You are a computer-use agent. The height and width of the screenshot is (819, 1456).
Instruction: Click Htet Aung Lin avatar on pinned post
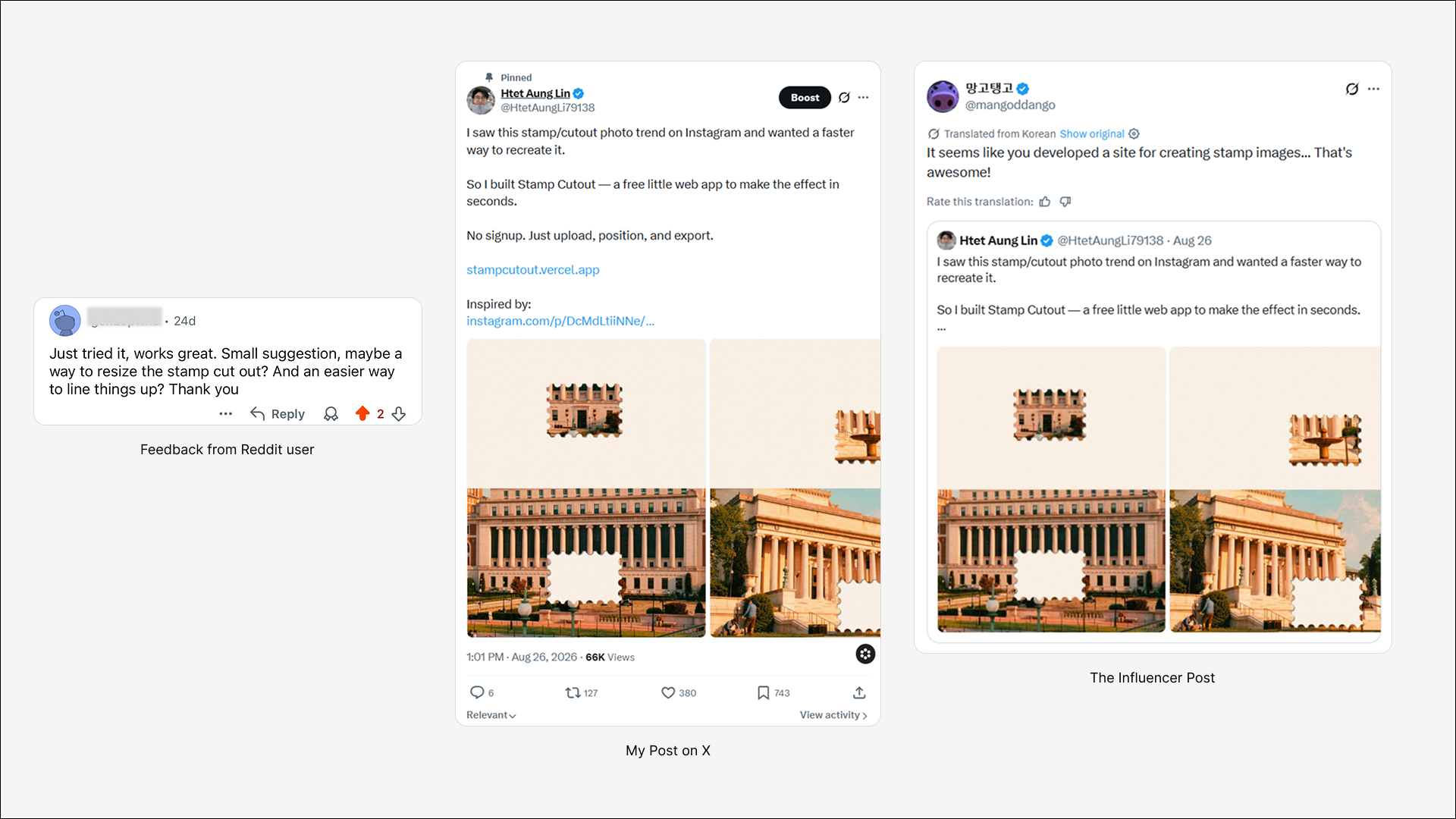point(481,100)
